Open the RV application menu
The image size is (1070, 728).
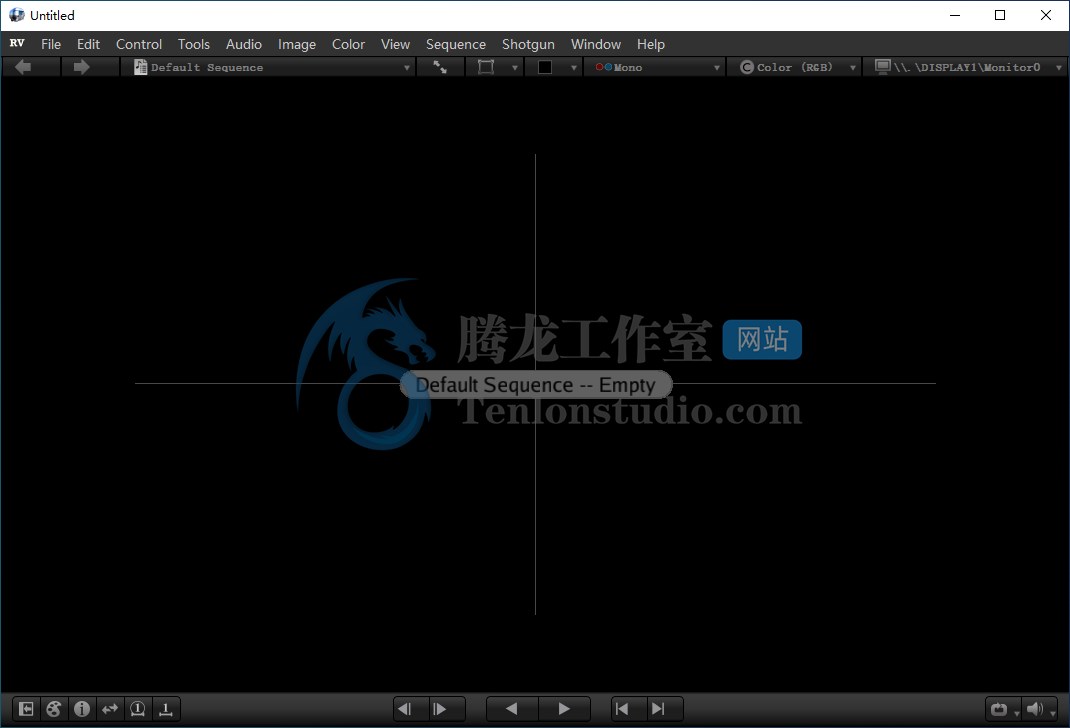click(x=17, y=44)
